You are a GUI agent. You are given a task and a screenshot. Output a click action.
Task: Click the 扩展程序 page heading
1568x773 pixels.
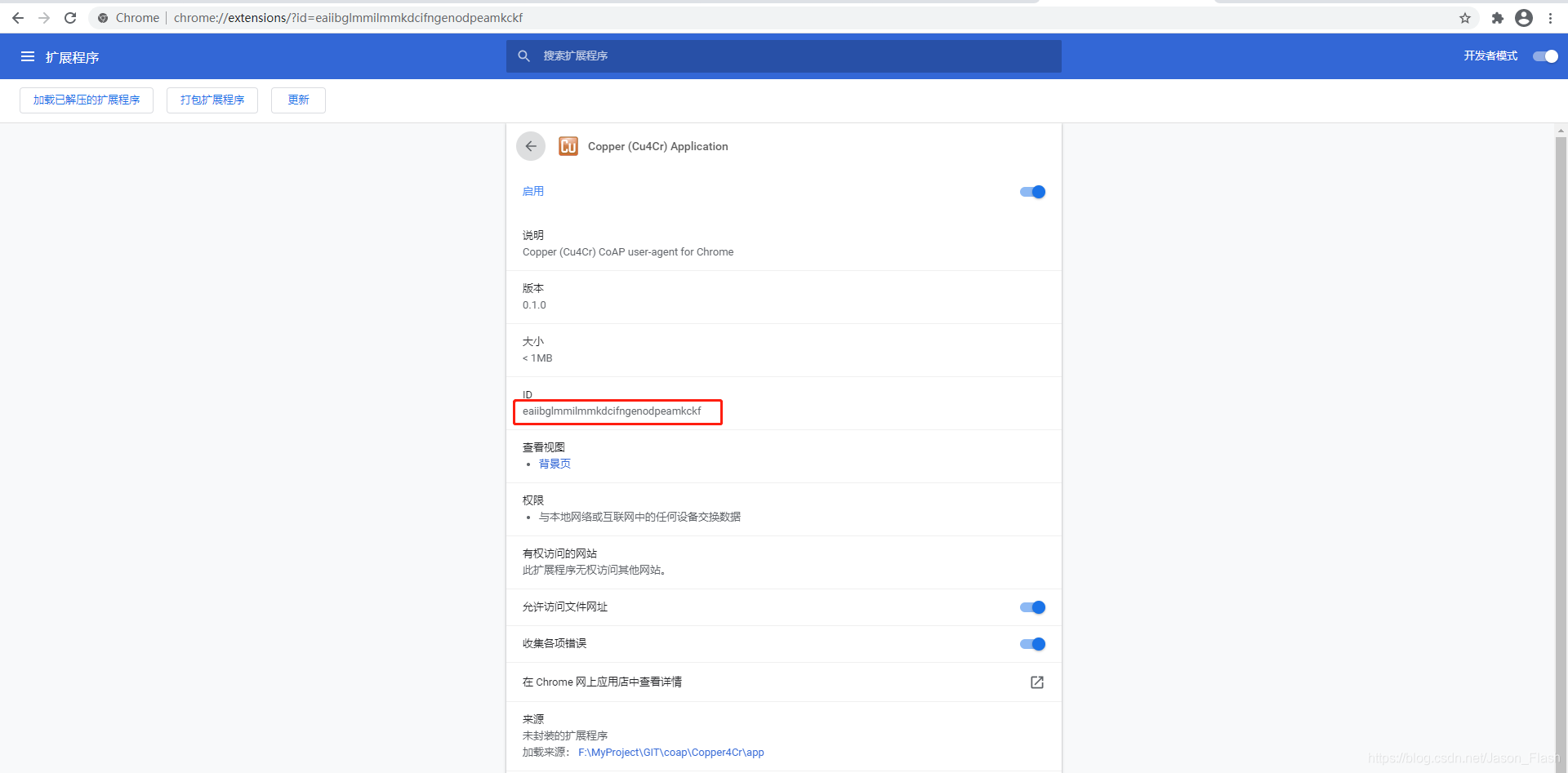tap(72, 57)
